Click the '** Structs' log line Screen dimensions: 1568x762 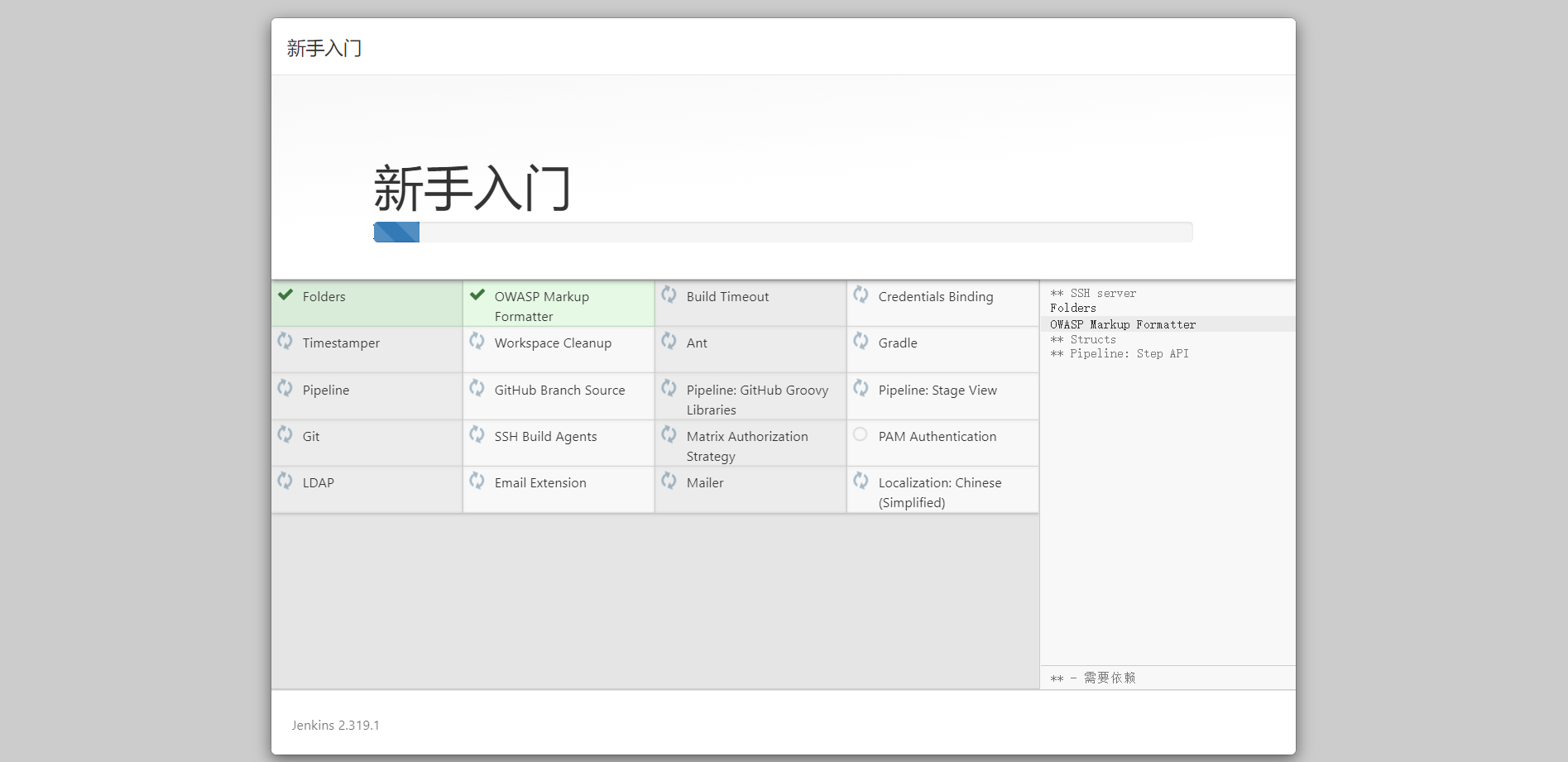[x=1083, y=339]
